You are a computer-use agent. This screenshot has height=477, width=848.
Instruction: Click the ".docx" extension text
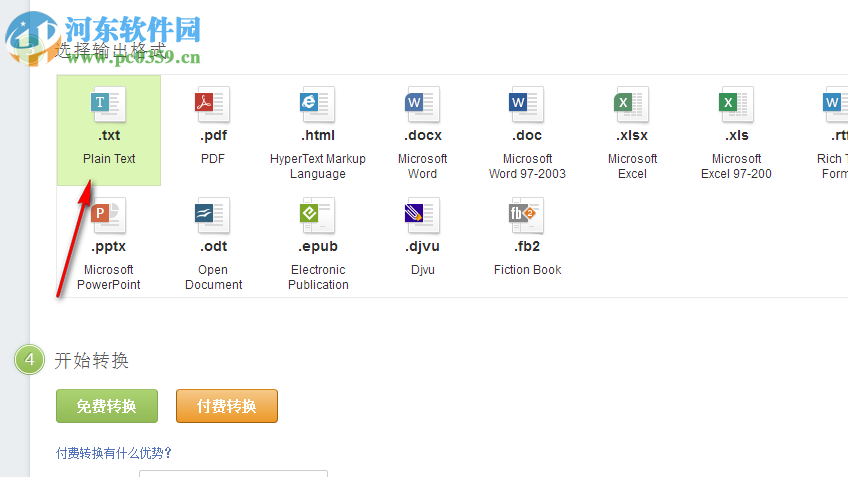423,135
